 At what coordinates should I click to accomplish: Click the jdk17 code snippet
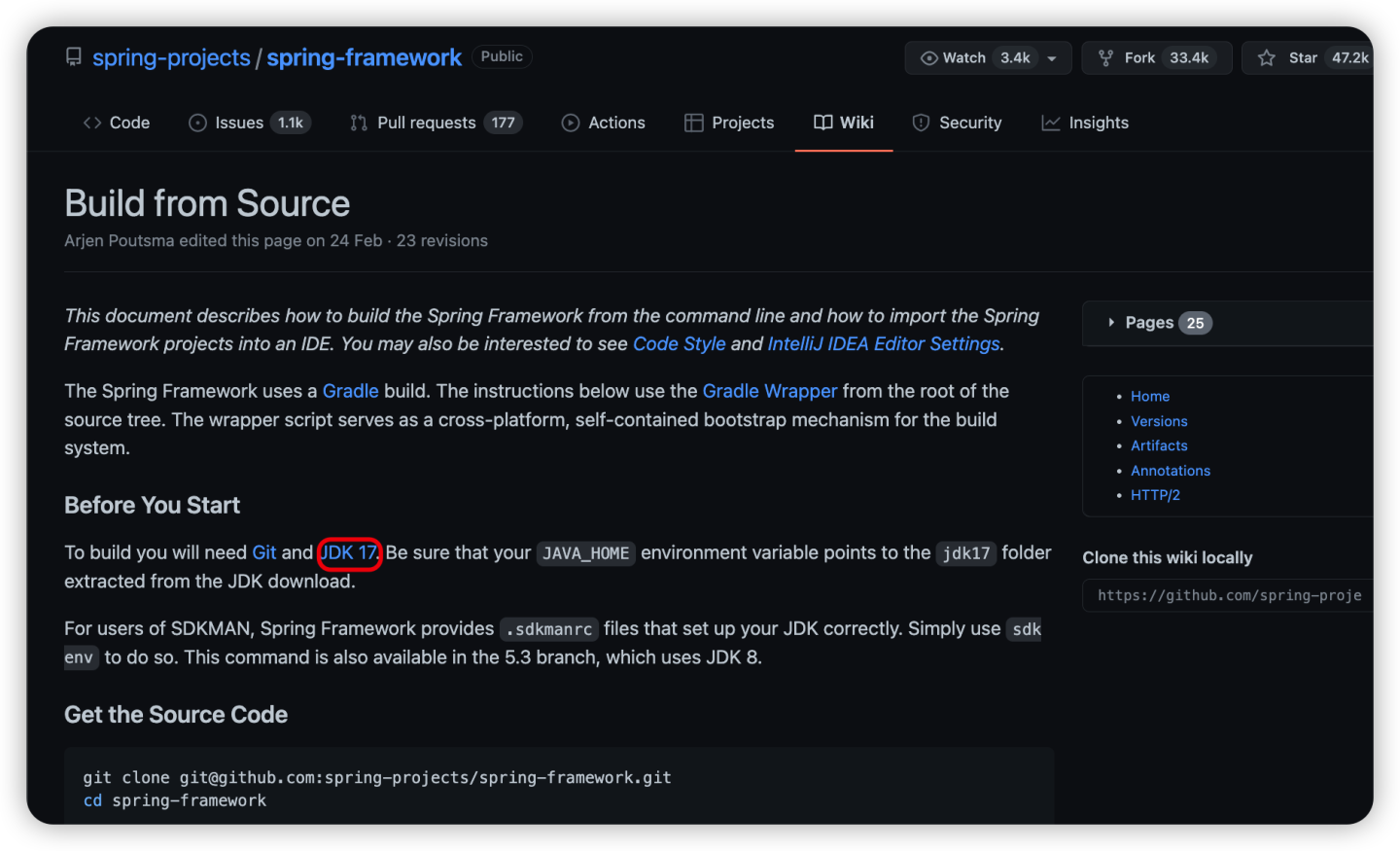(966, 553)
